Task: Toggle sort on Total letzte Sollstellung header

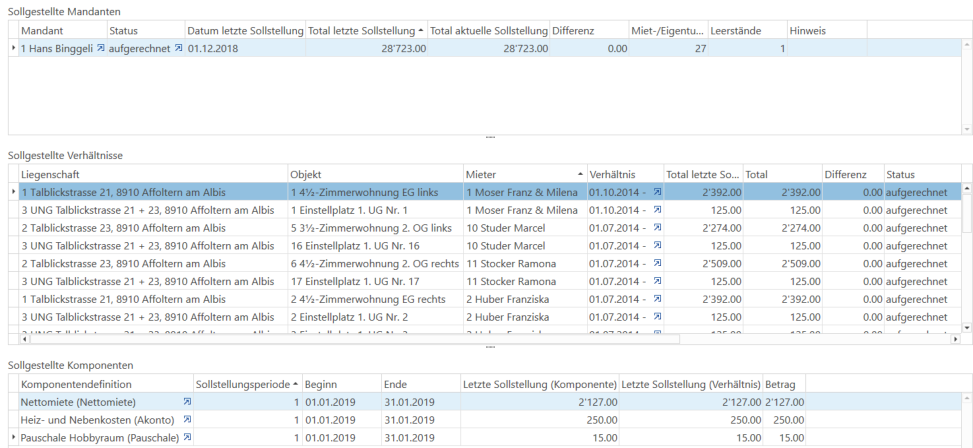Action: (x=367, y=30)
